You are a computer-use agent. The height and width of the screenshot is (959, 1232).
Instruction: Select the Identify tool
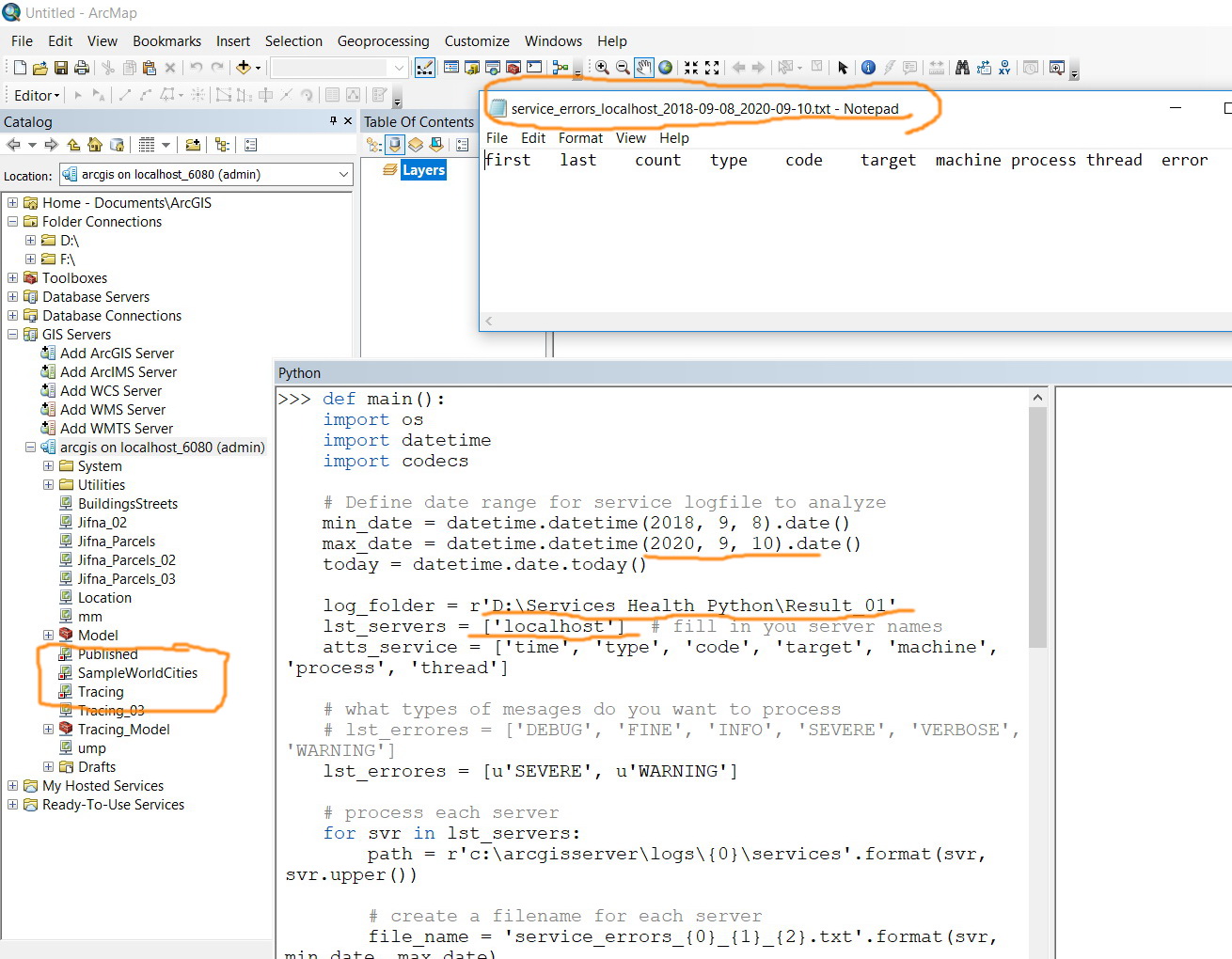point(868,68)
